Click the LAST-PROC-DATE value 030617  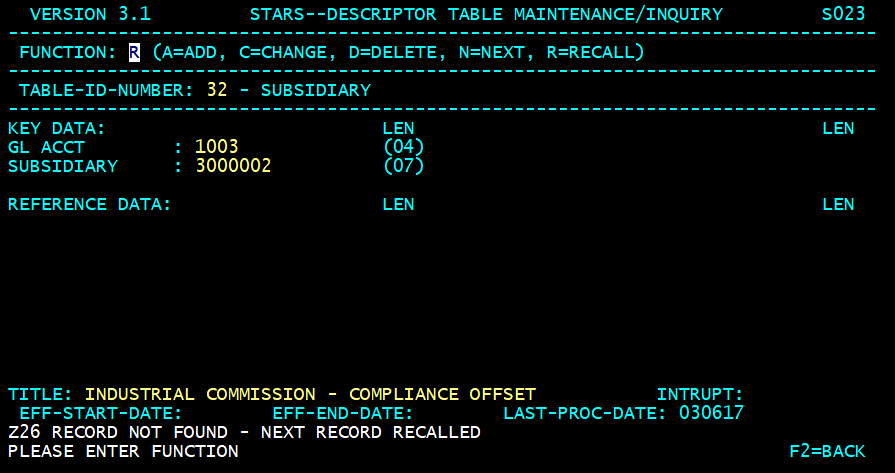[711, 413]
